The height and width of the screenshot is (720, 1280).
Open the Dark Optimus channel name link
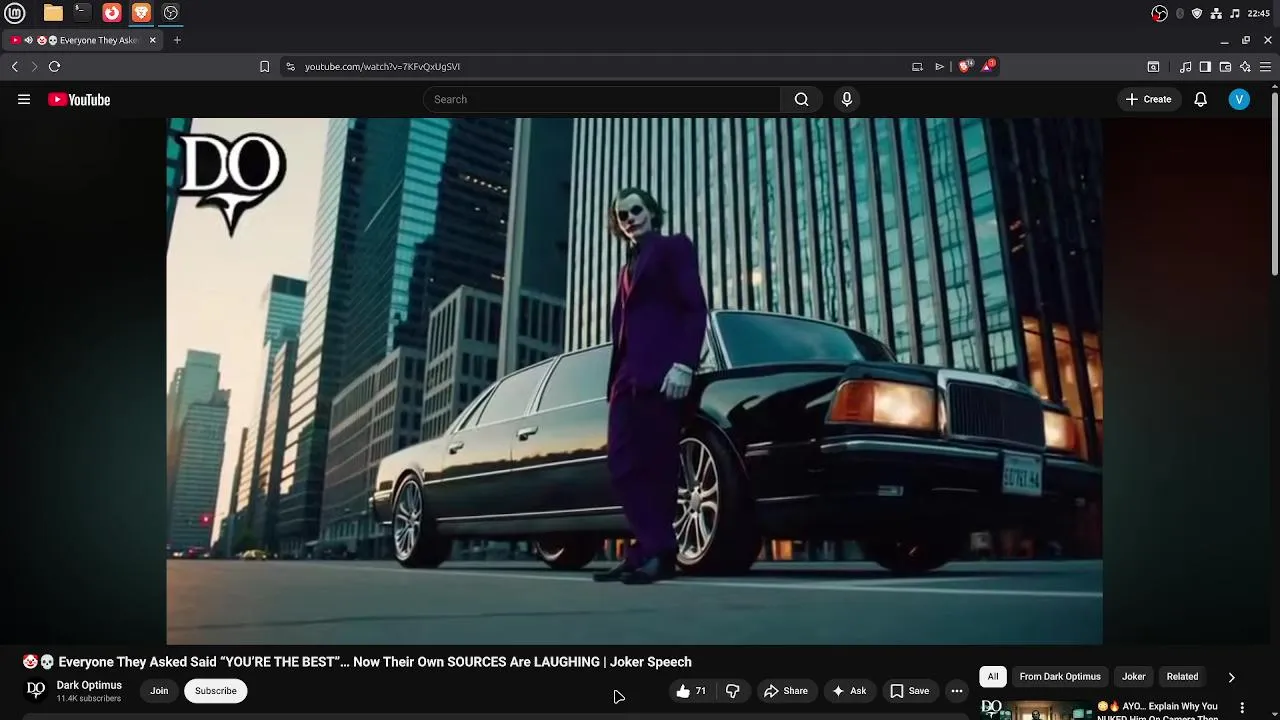pyautogui.click(x=89, y=685)
